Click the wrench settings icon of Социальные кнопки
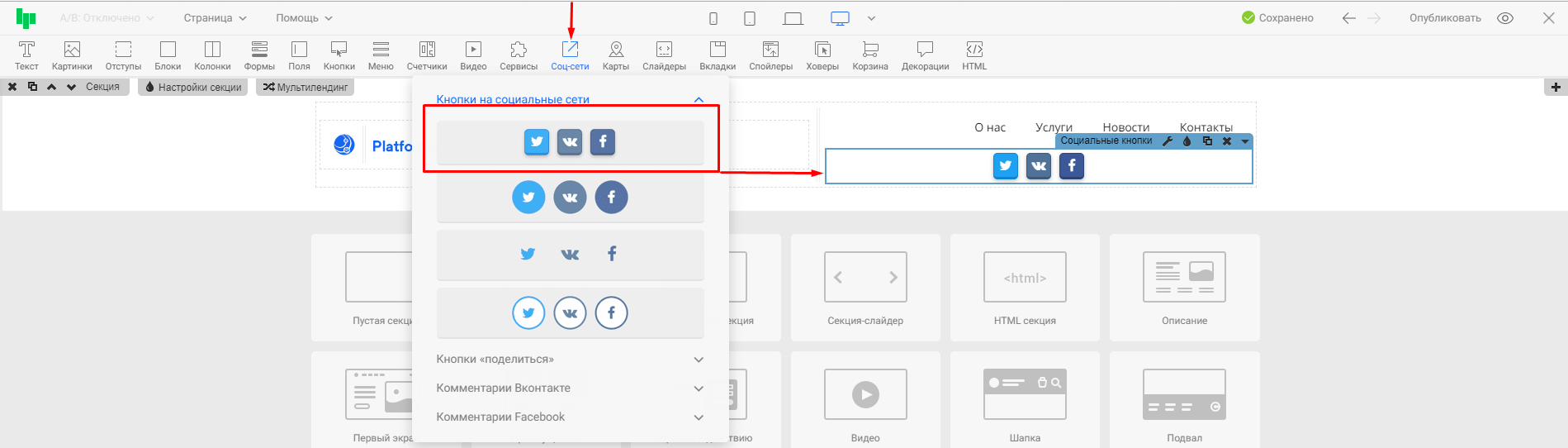This screenshot has height=448, width=1568. click(1168, 141)
